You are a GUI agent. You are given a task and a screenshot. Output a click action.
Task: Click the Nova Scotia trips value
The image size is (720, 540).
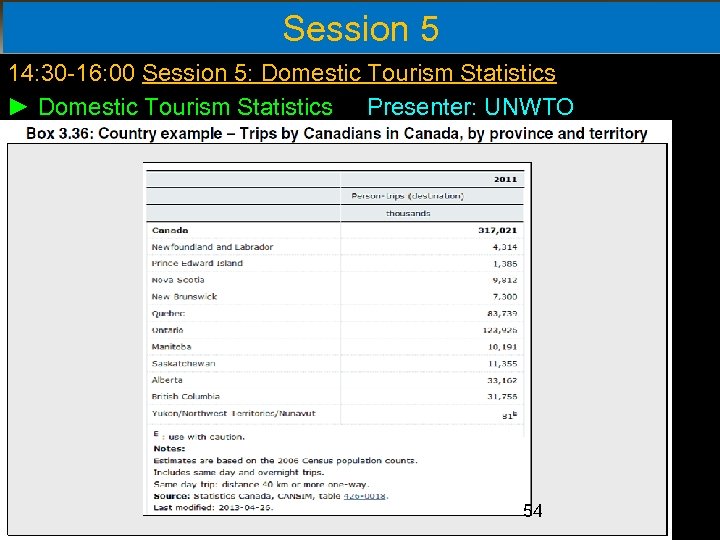pyautogui.click(x=505, y=280)
